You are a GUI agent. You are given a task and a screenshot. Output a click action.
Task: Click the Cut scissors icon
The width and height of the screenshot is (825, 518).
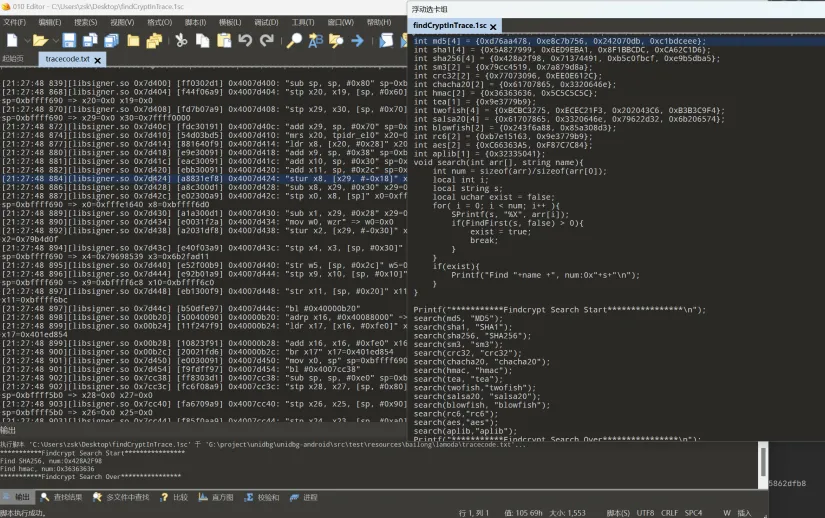181,41
